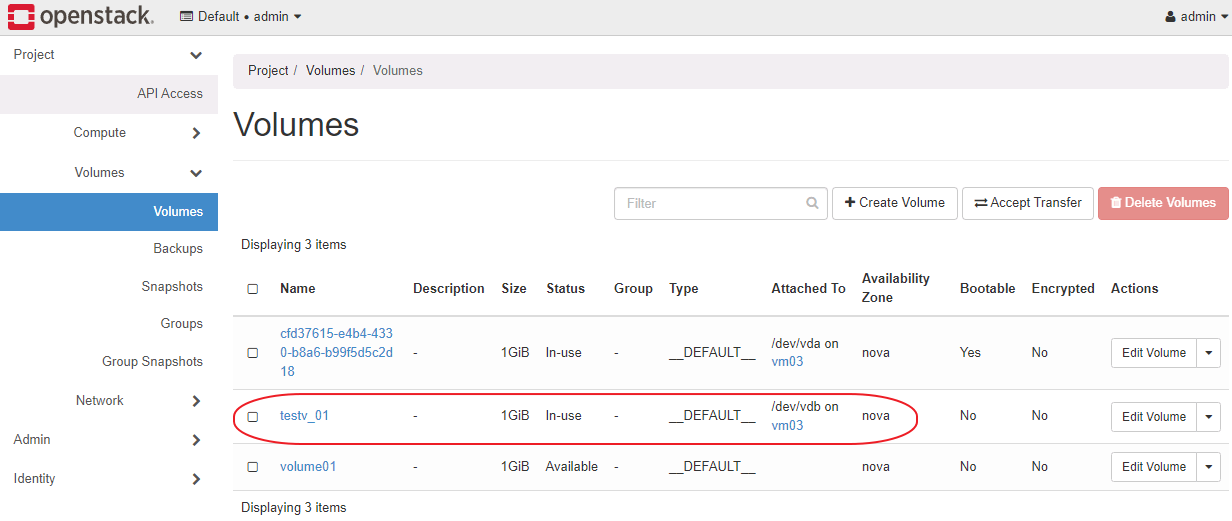Open the admin user menu
This screenshot has width=1232, height=521.
[x=1196, y=16]
